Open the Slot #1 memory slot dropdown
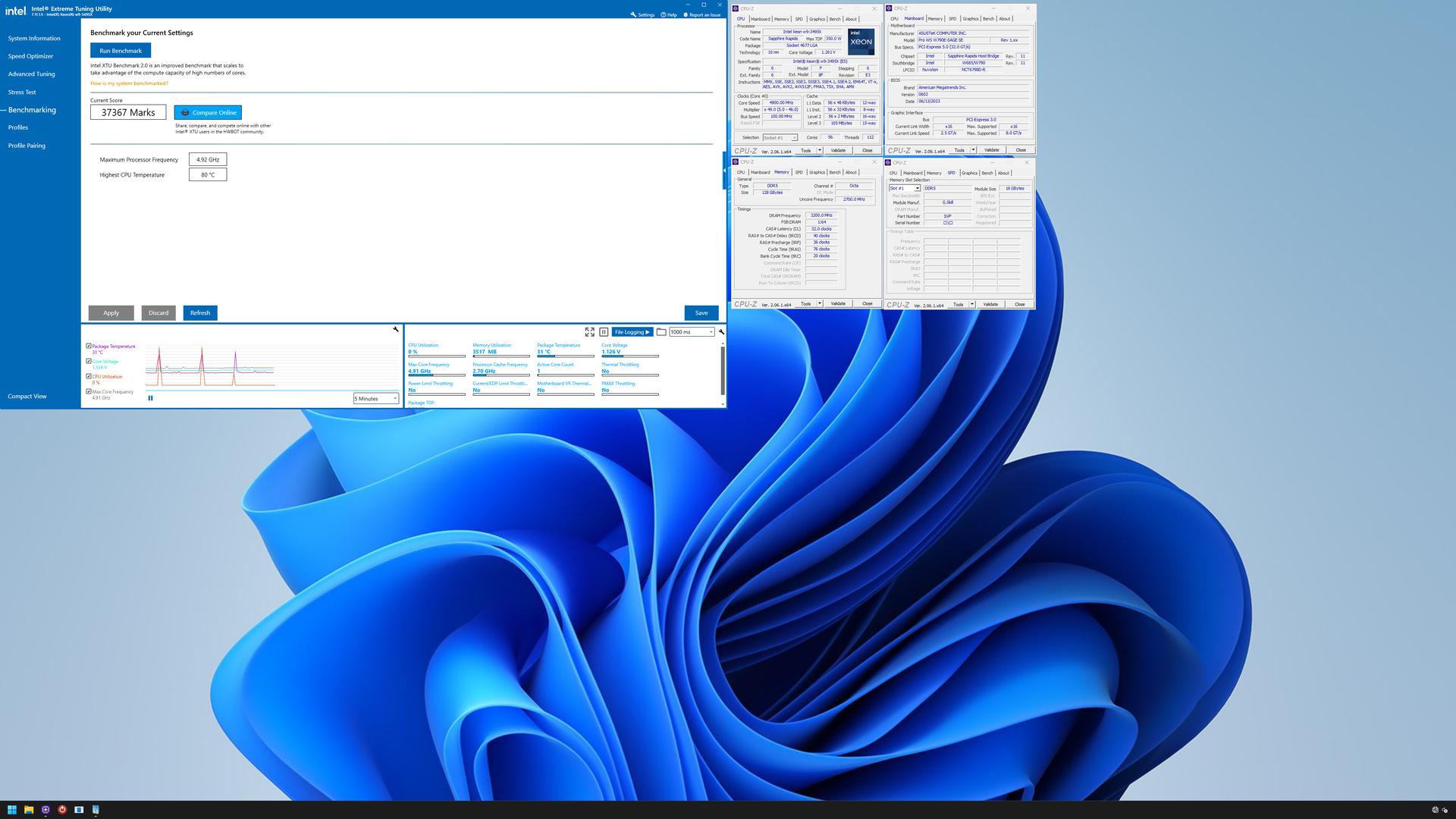Screen dimensions: 1456x819 click(905, 188)
